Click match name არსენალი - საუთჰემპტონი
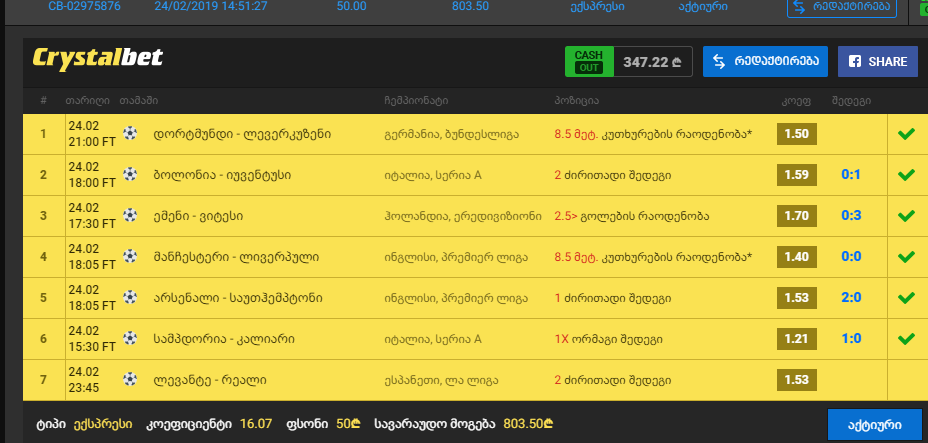This screenshot has height=443, width=928. click(238, 298)
